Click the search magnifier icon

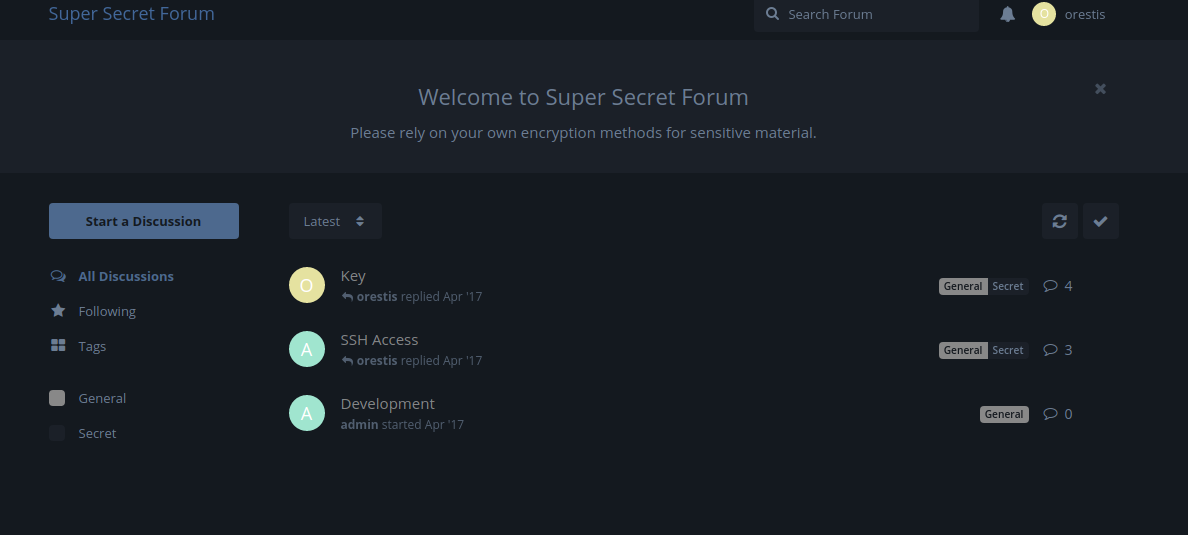coord(772,14)
